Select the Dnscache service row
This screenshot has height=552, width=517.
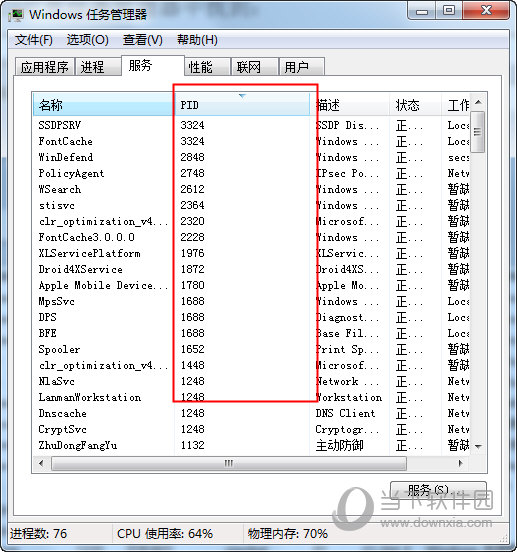point(251,414)
